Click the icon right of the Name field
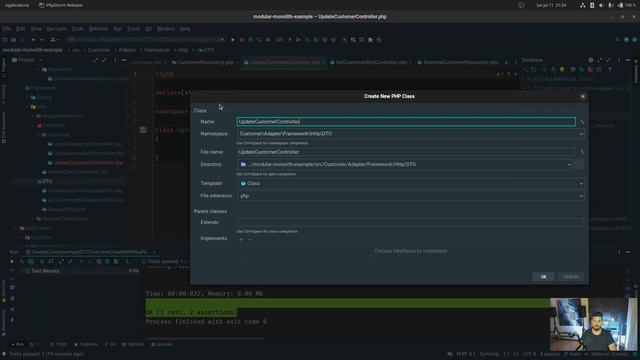640x360 pixels. pyautogui.click(x=582, y=122)
